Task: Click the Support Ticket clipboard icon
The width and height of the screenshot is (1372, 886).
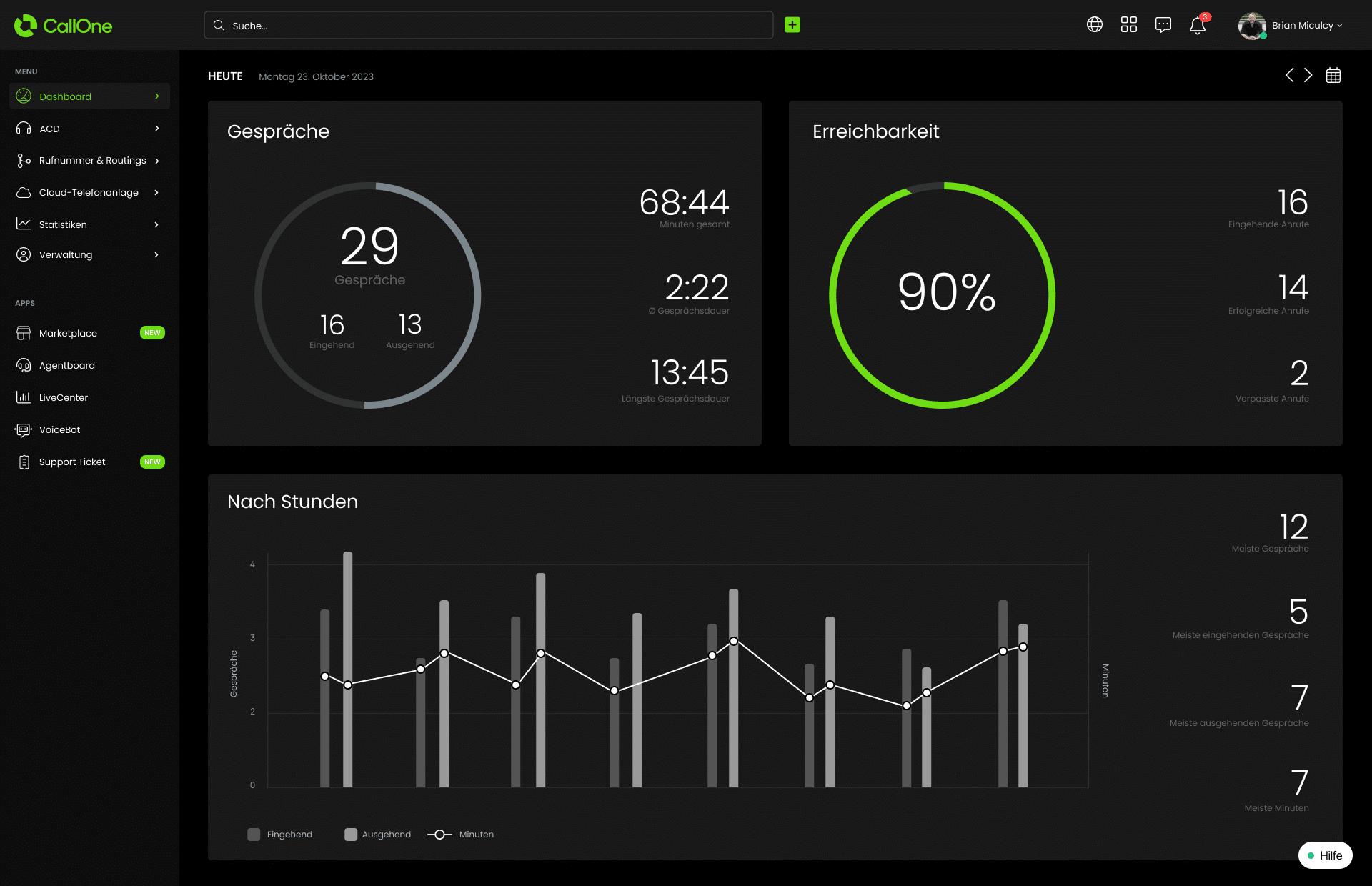Action: click(24, 462)
